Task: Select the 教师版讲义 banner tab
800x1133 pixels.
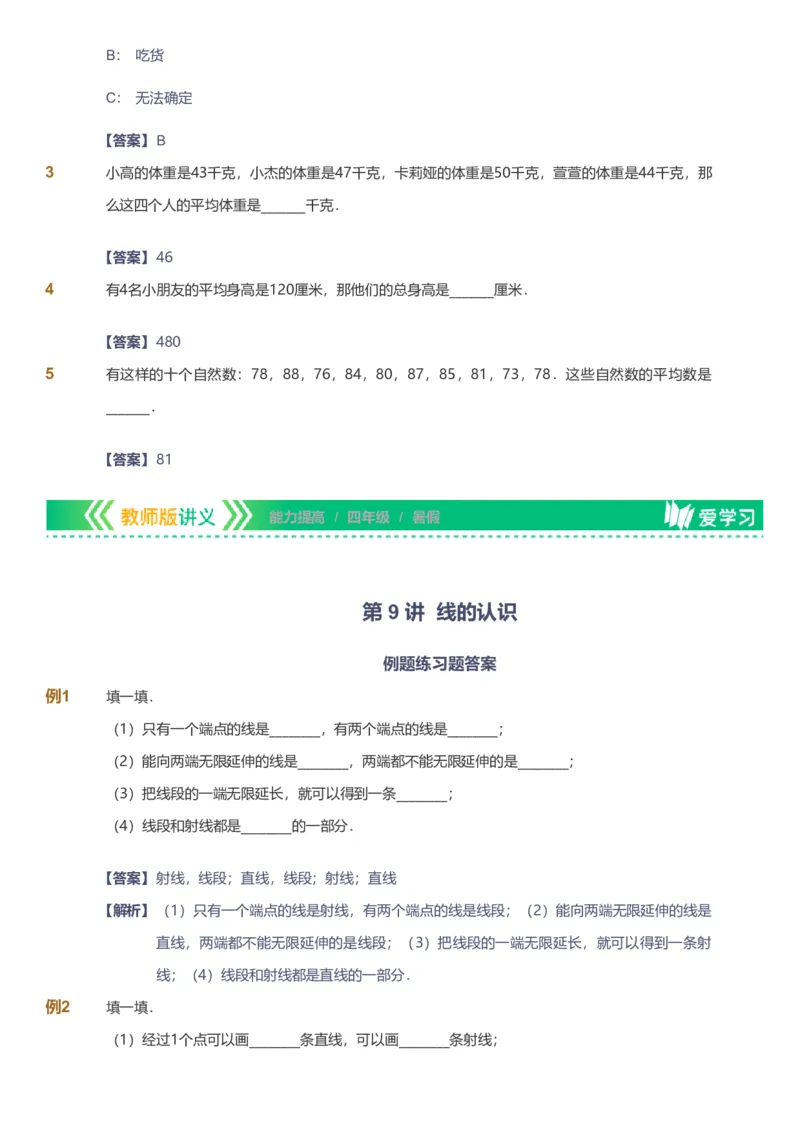Action: coord(168,517)
